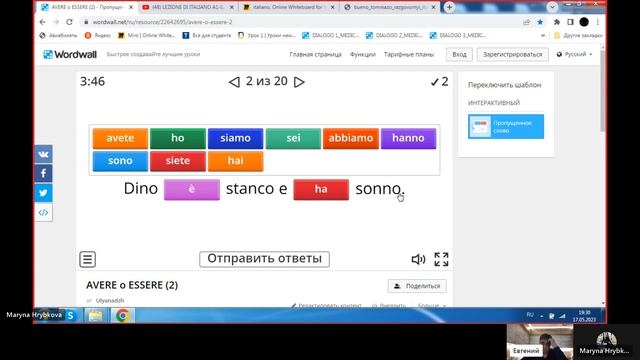The height and width of the screenshot is (360, 640).
Task: Select the siamo word tile
Action: 236,138
